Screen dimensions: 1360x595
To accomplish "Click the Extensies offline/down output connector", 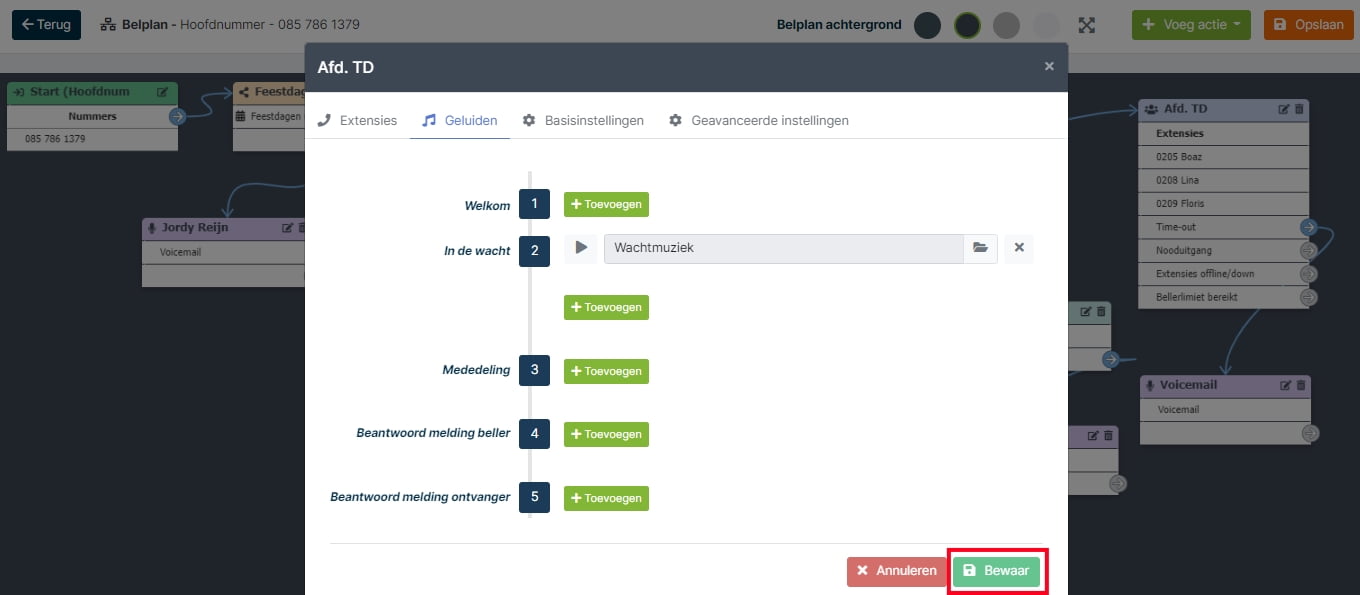I will point(1308,273).
